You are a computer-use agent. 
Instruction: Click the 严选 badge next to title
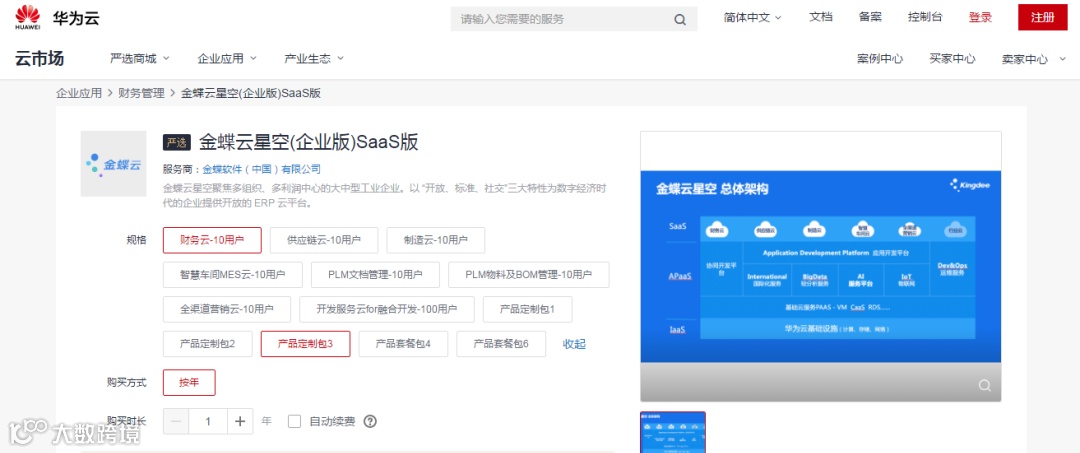(176, 143)
